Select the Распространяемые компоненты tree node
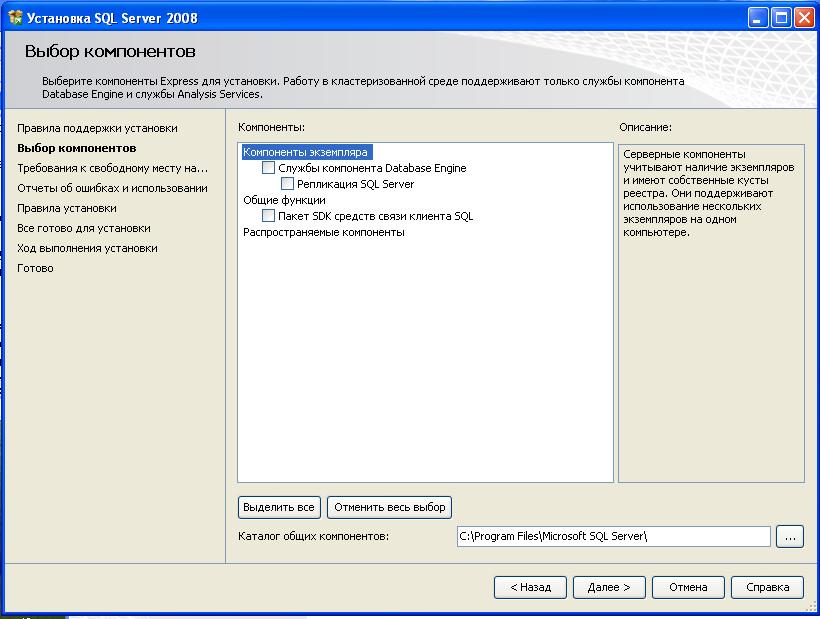 tap(324, 232)
